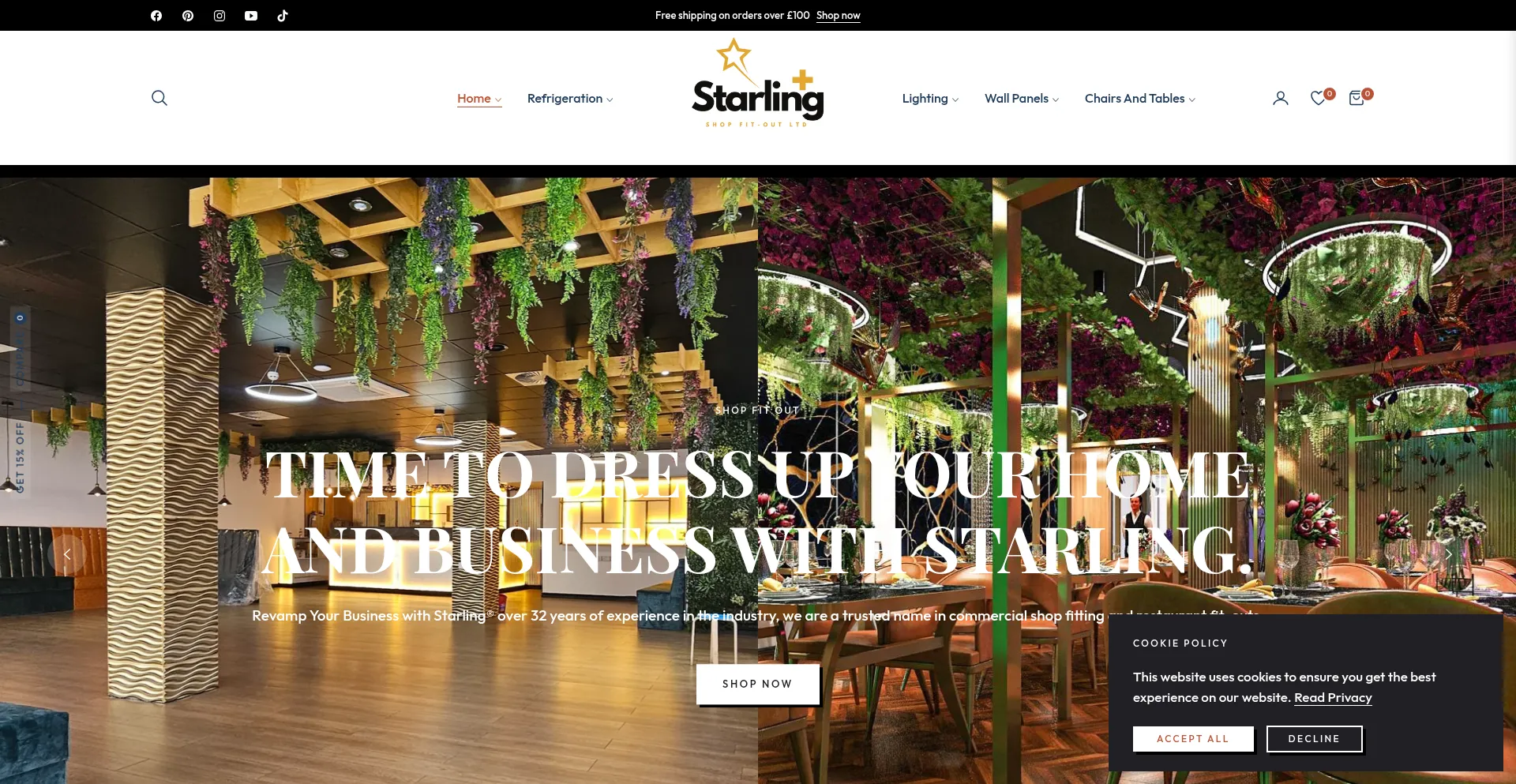View the wishlist heart icon
The height and width of the screenshot is (784, 1516).
coord(1318,98)
